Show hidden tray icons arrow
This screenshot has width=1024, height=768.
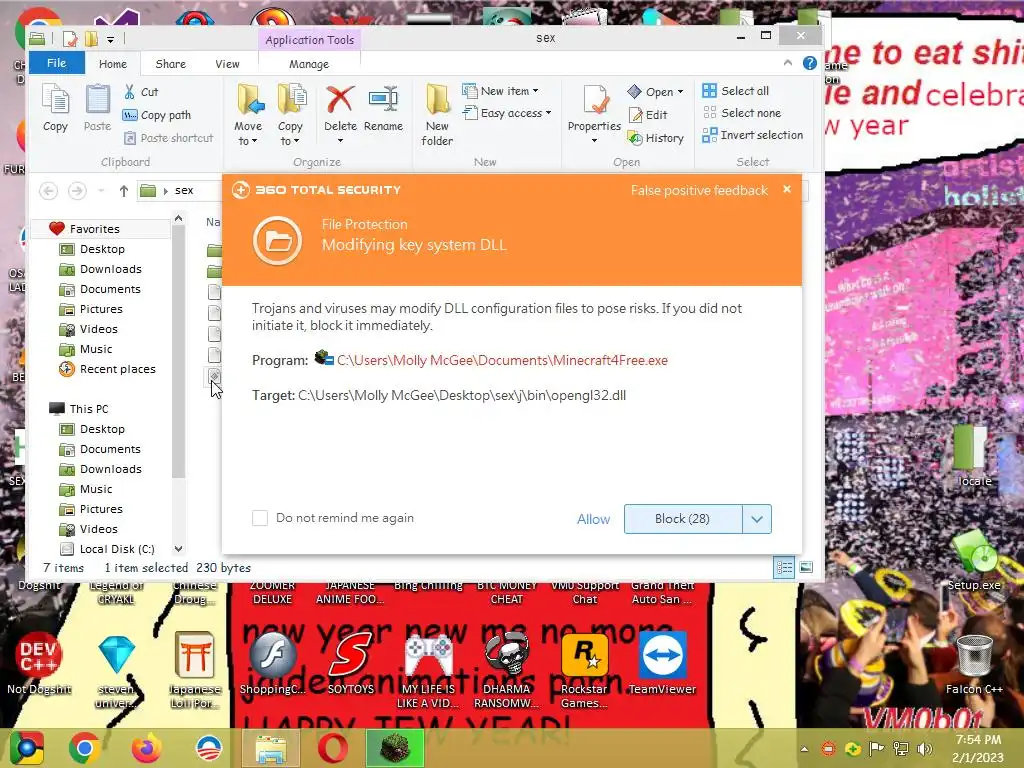[x=805, y=749]
